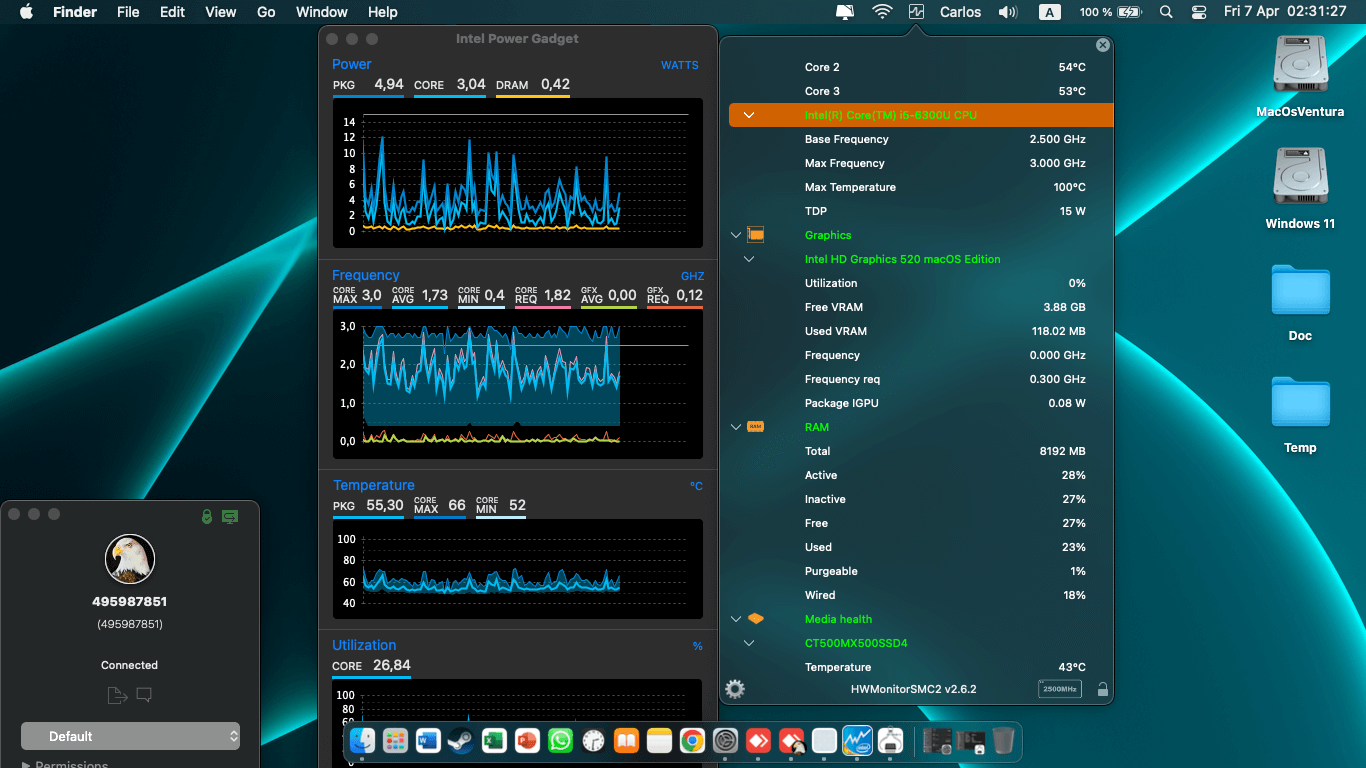Click the input source A icon
The height and width of the screenshot is (768, 1366).
click(1049, 12)
